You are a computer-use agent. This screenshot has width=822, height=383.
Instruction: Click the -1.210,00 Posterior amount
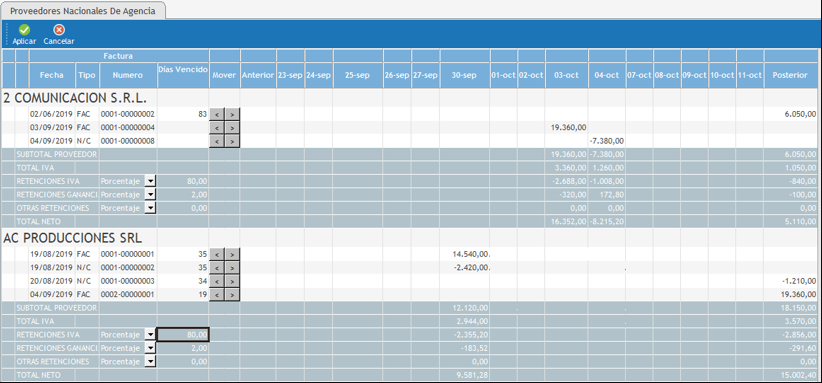coord(798,281)
